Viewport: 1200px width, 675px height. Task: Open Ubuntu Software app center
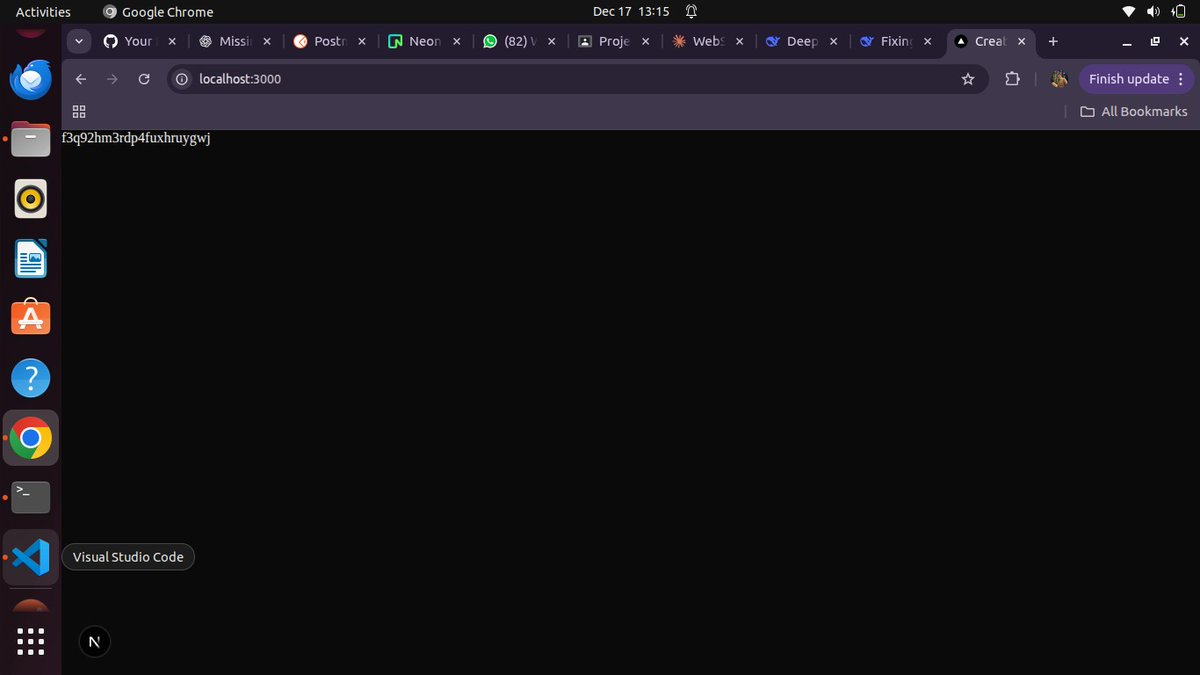(x=31, y=317)
